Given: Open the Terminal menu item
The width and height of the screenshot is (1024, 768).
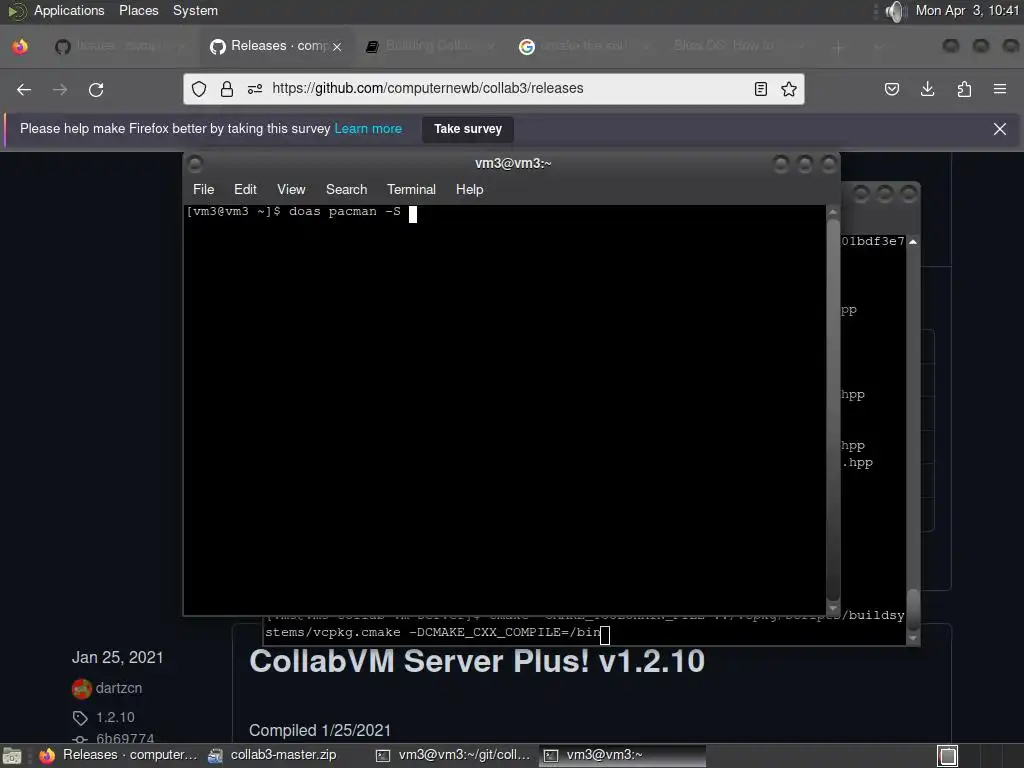Looking at the screenshot, I should [411, 189].
